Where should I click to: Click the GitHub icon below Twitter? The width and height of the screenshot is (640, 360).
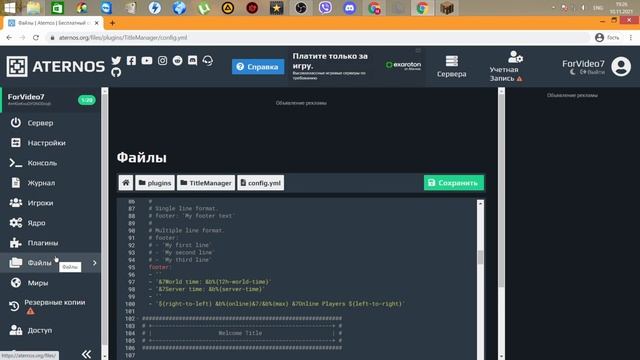tap(116, 73)
